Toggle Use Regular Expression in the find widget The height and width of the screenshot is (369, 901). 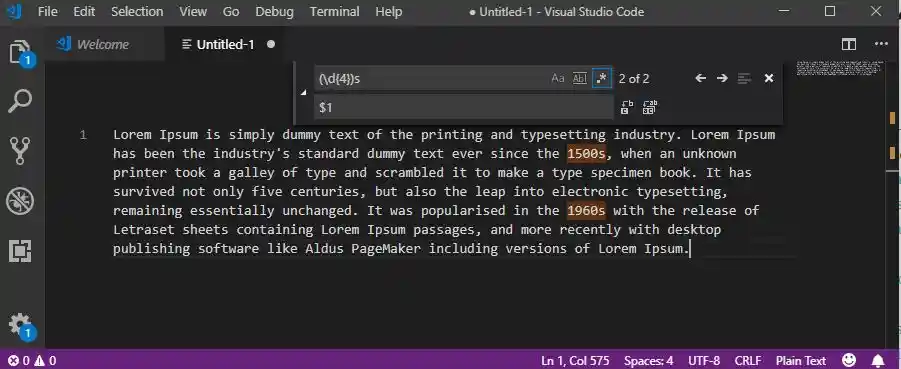click(x=601, y=78)
